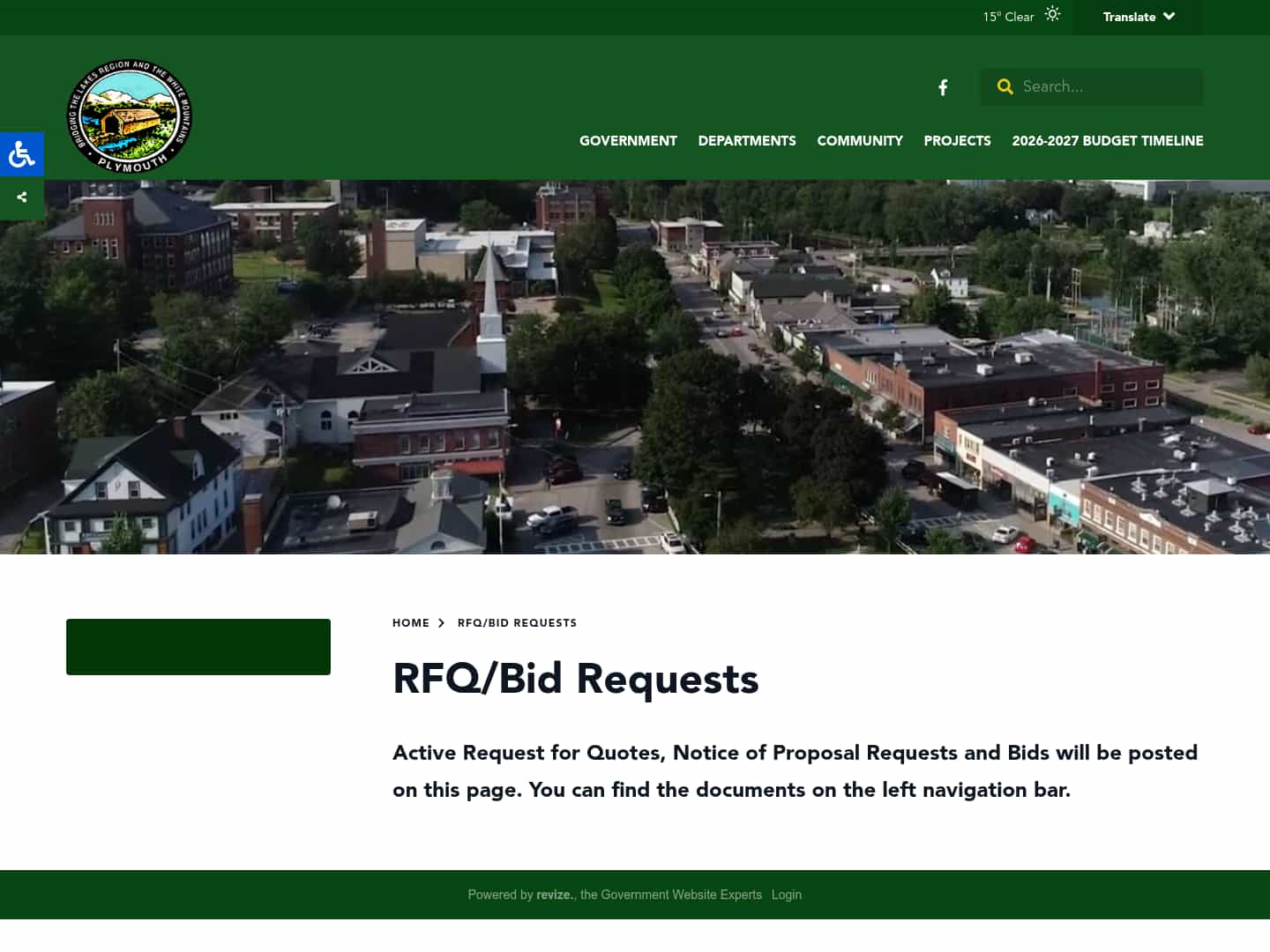Click the breadcrumb chevron arrow
The height and width of the screenshot is (952, 1270).
(x=441, y=622)
